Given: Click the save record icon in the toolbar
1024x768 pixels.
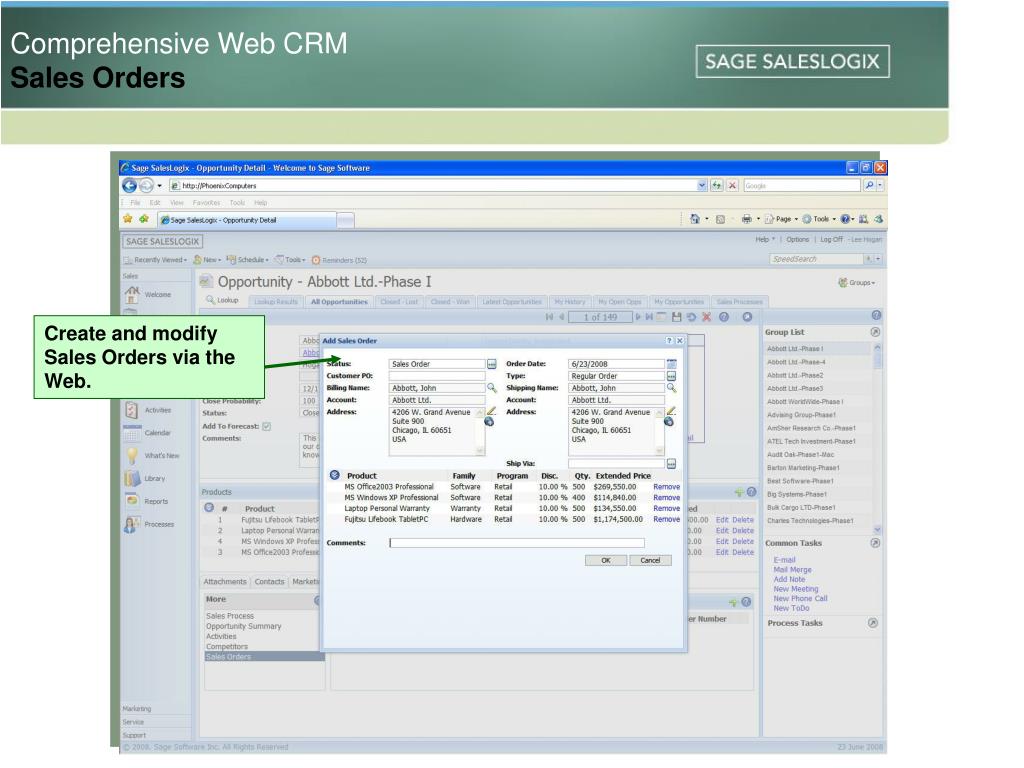Looking at the screenshot, I should click(x=677, y=317).
